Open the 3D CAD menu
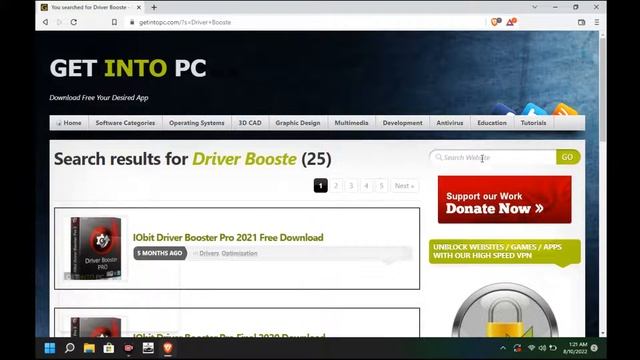The height and width of the screenshot is (360, 640). pyautogui.click(x=250, y=123)
